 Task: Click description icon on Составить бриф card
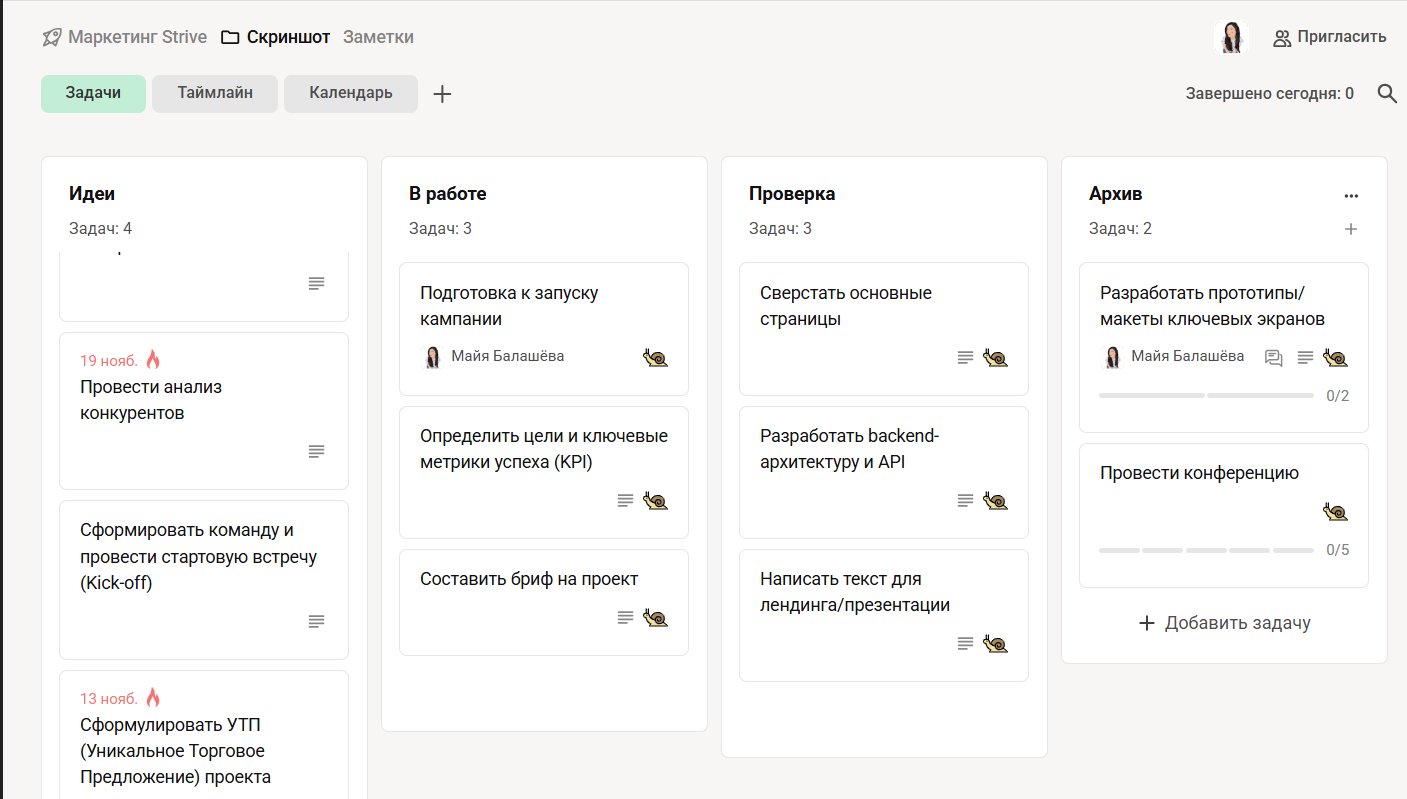coord(626,617)
